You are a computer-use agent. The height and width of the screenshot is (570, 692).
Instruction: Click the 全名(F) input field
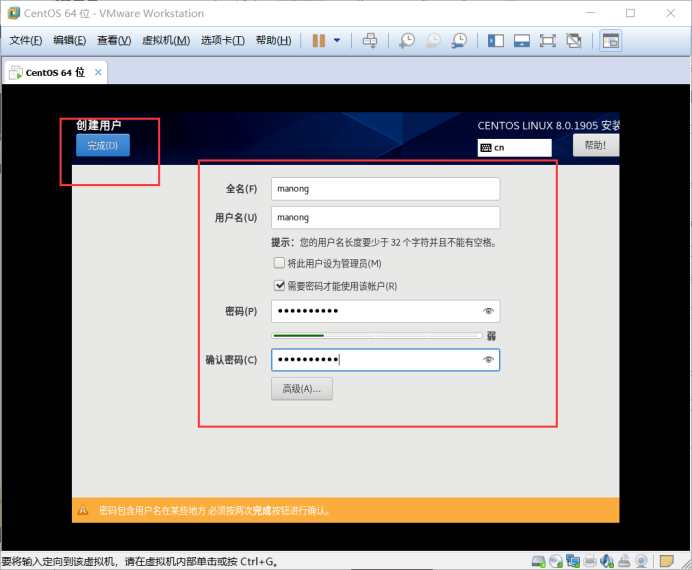[385, 189]
